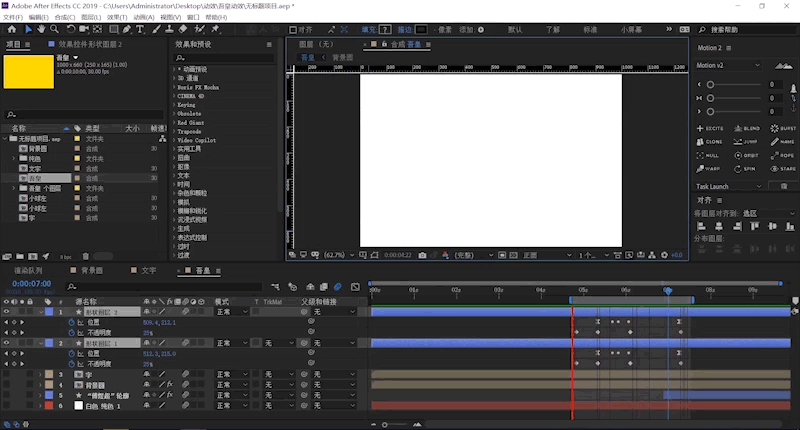
Task: Click the yellow composition thumbnail in project panel
Action: tap(29, 72)
